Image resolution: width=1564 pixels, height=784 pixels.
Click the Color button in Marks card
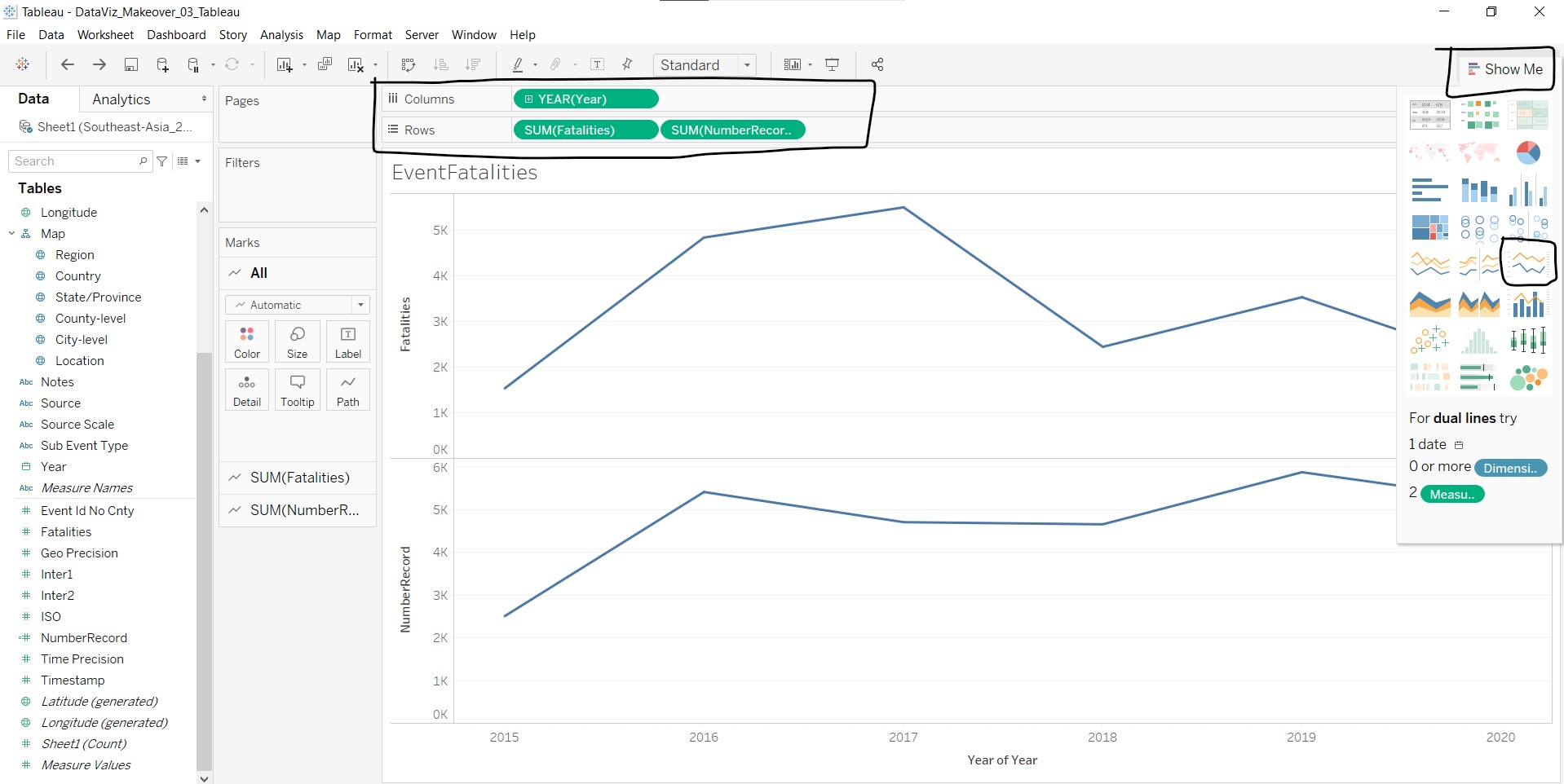(247, 341)
